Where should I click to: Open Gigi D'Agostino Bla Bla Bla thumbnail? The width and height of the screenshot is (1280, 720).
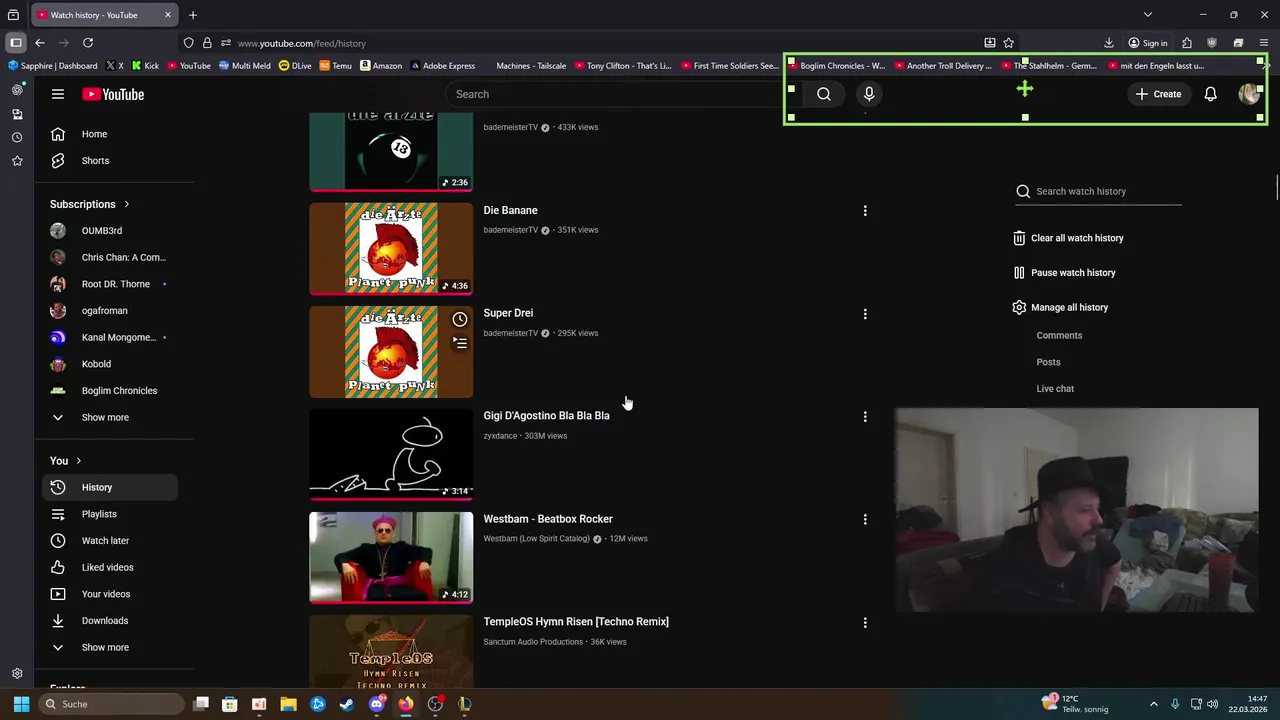coord(391,455)
